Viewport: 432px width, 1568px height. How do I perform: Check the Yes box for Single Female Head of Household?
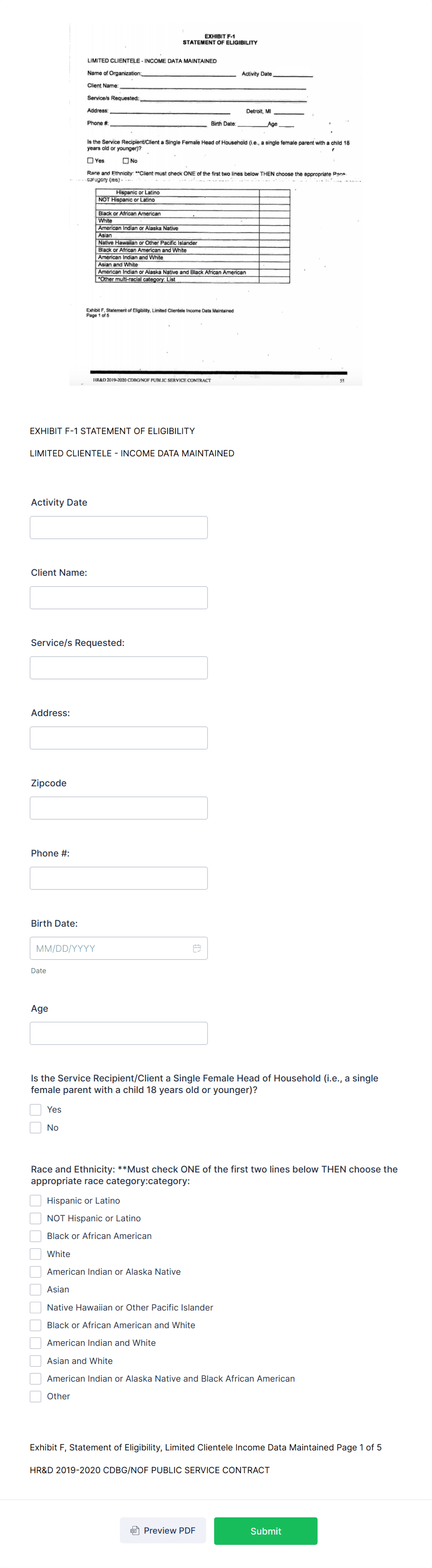click(35, 1109)
